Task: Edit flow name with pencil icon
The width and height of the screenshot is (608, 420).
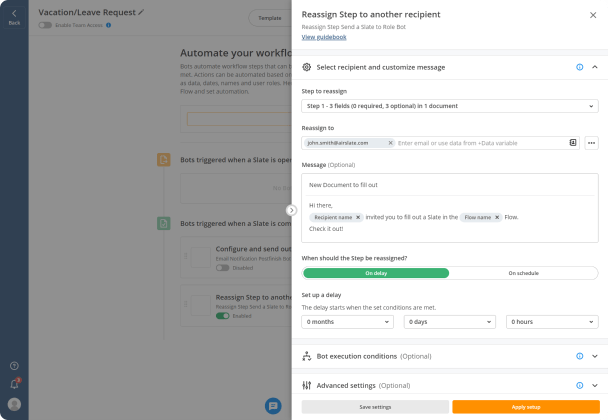Action: [x=141, y=12]
